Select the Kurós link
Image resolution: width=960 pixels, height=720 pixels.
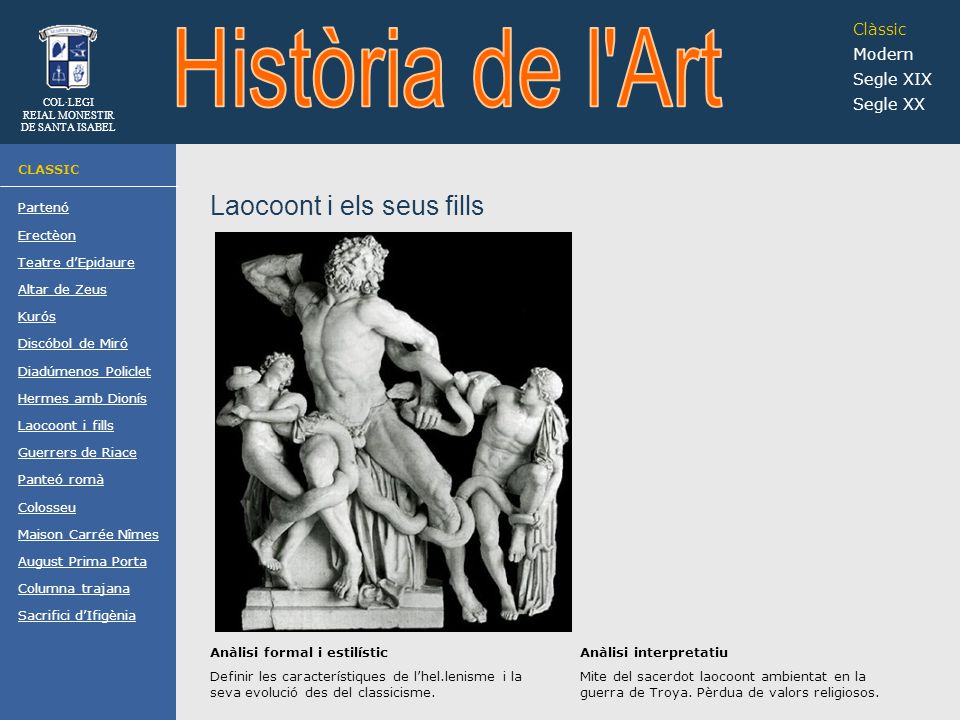pos(37,317)
